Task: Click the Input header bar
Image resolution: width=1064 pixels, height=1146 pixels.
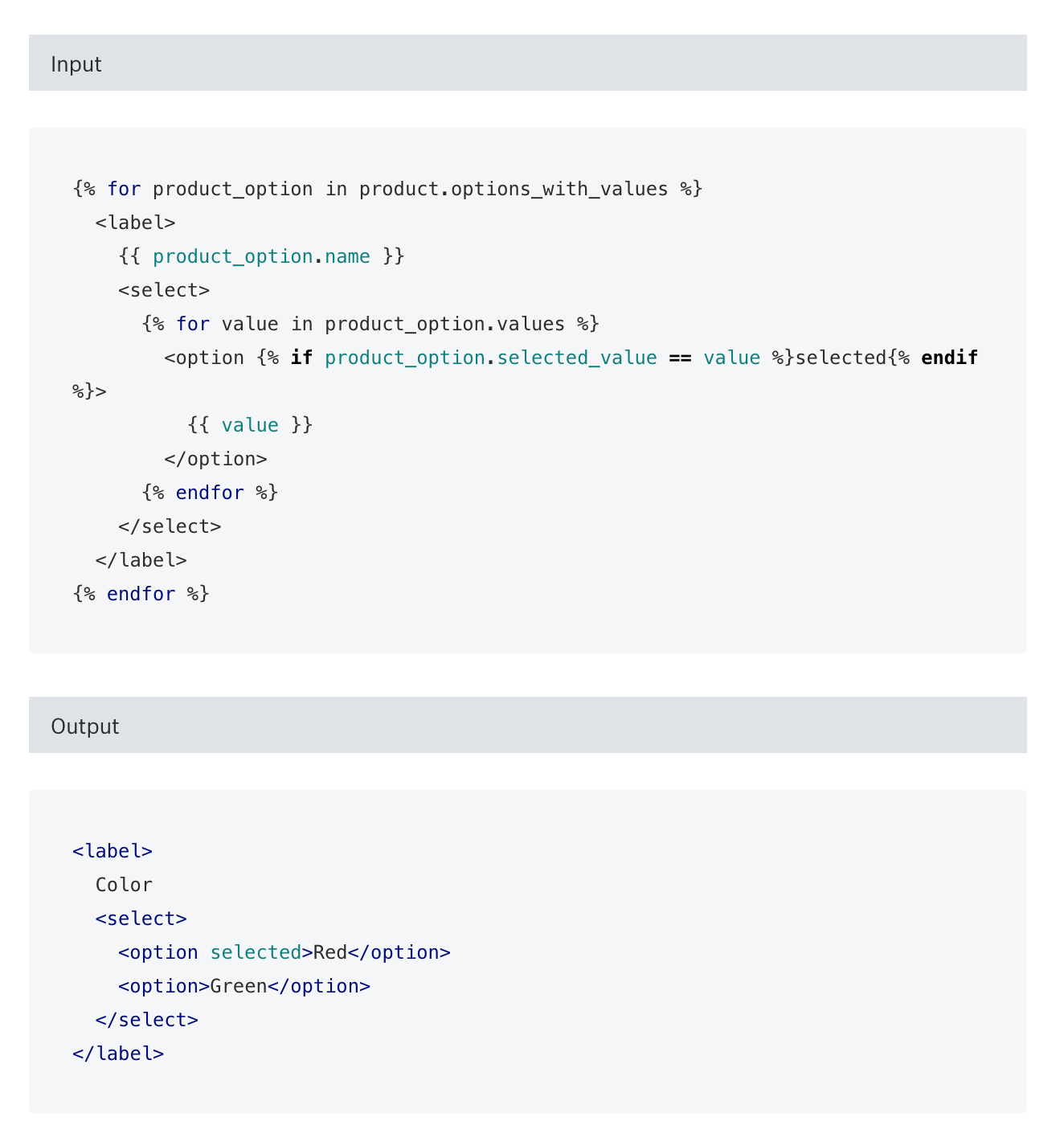Action: pos(527,63)
